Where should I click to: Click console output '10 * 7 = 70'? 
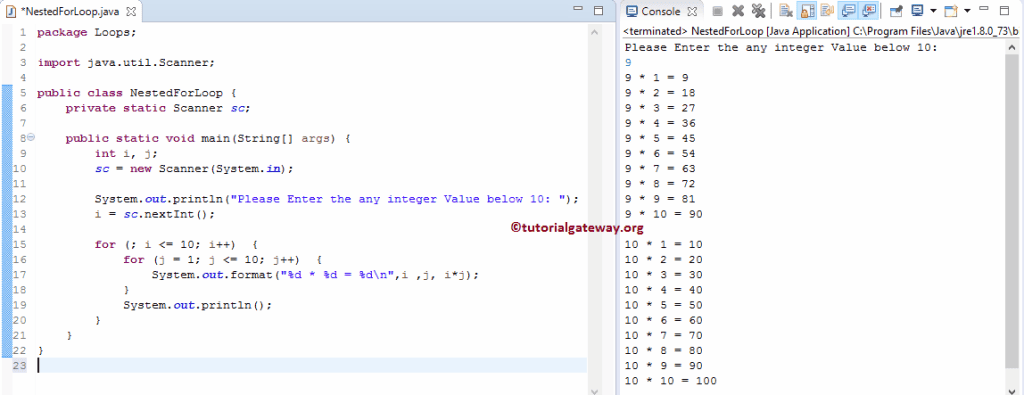pos(664,336)
